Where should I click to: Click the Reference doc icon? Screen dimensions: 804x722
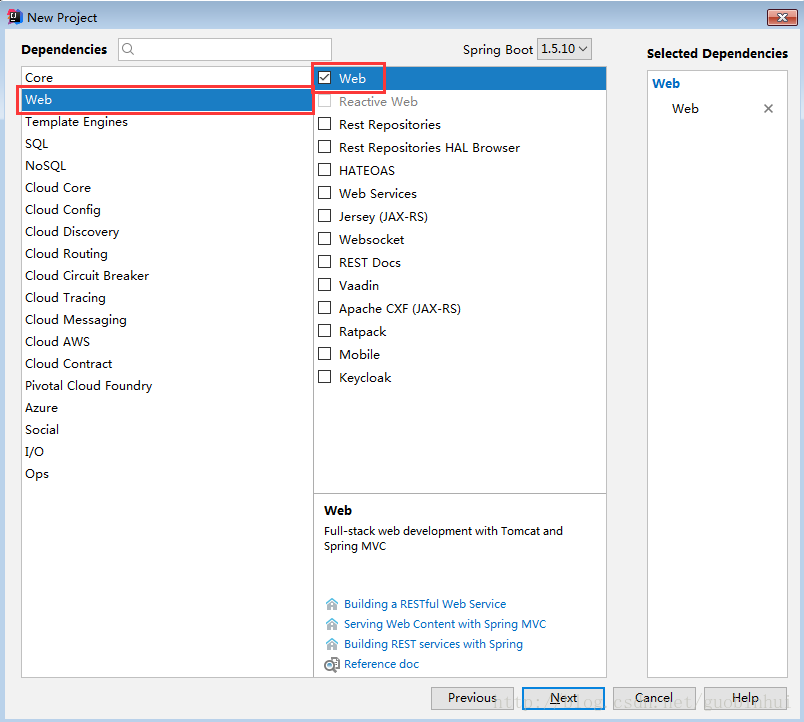pos(332,665)
